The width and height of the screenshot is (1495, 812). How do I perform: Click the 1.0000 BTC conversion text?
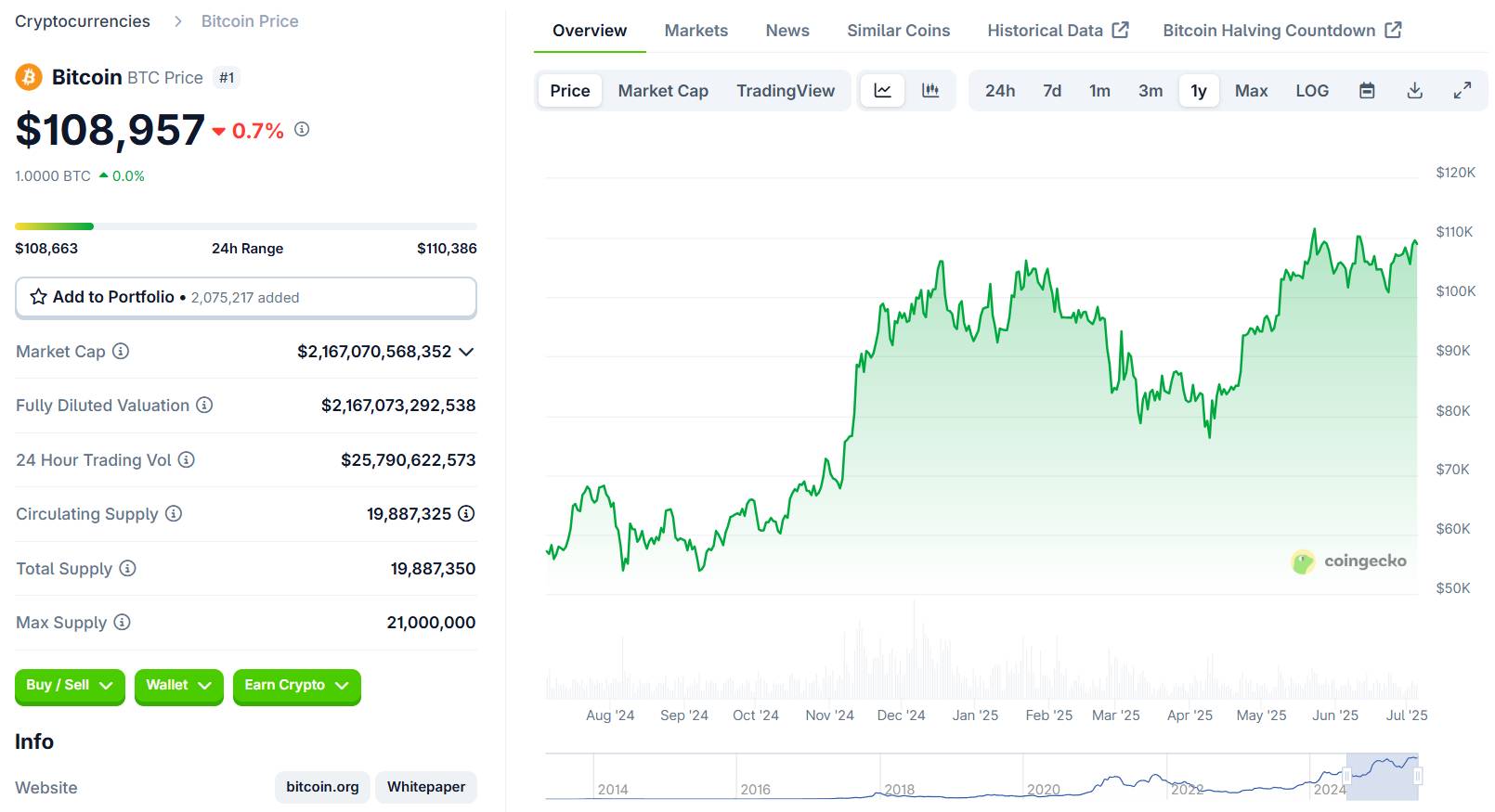[53, 176]
